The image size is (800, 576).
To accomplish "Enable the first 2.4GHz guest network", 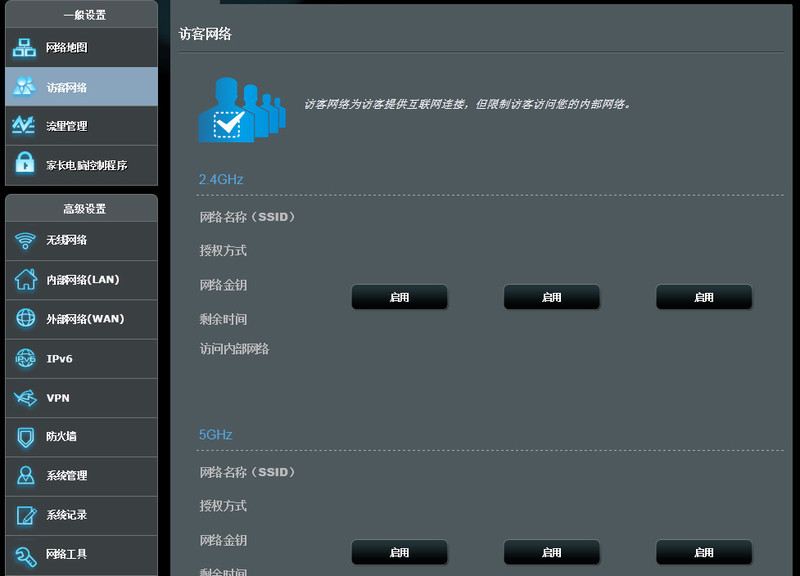I will pos(399,297).
